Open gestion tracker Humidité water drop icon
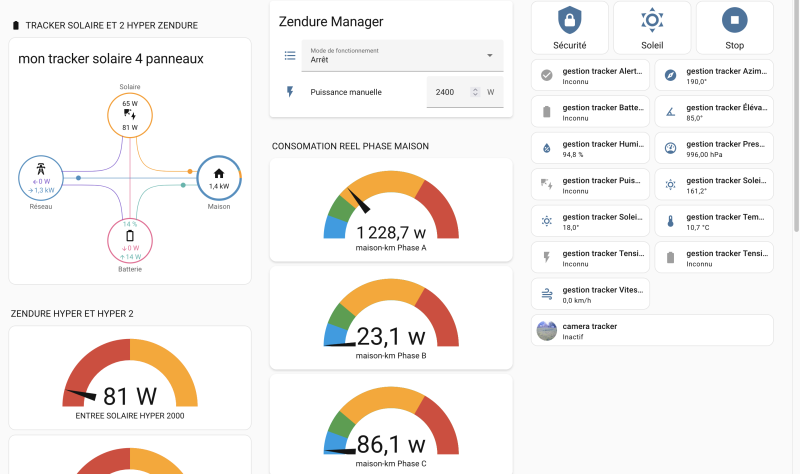The image size is (800, 474). point(546,148)
